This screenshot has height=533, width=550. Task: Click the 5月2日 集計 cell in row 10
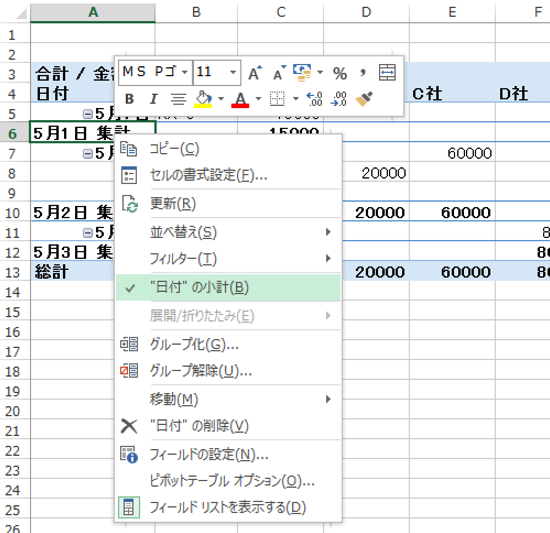pos(73,212)
